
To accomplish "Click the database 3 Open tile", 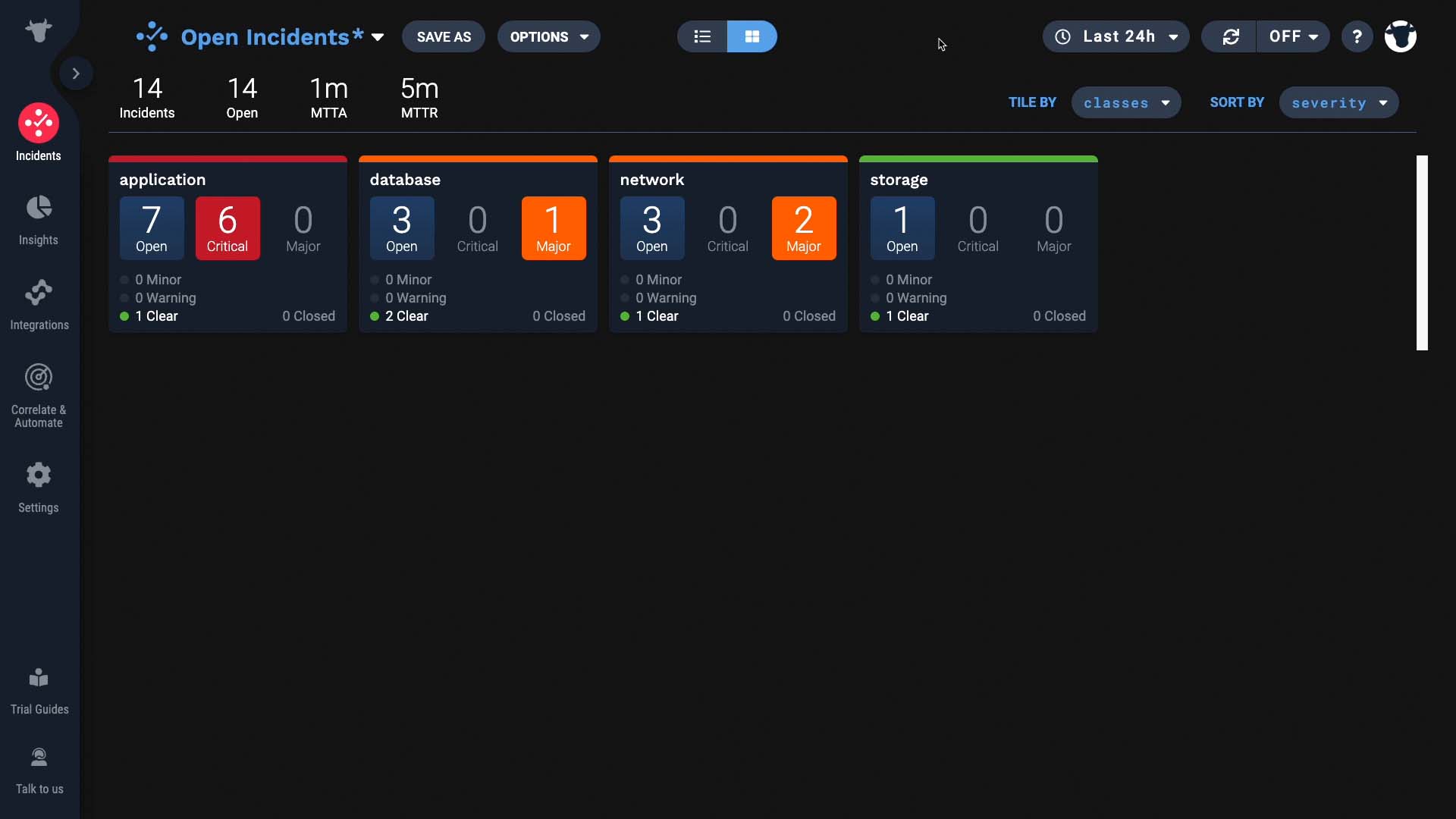I will pos(402,228).
